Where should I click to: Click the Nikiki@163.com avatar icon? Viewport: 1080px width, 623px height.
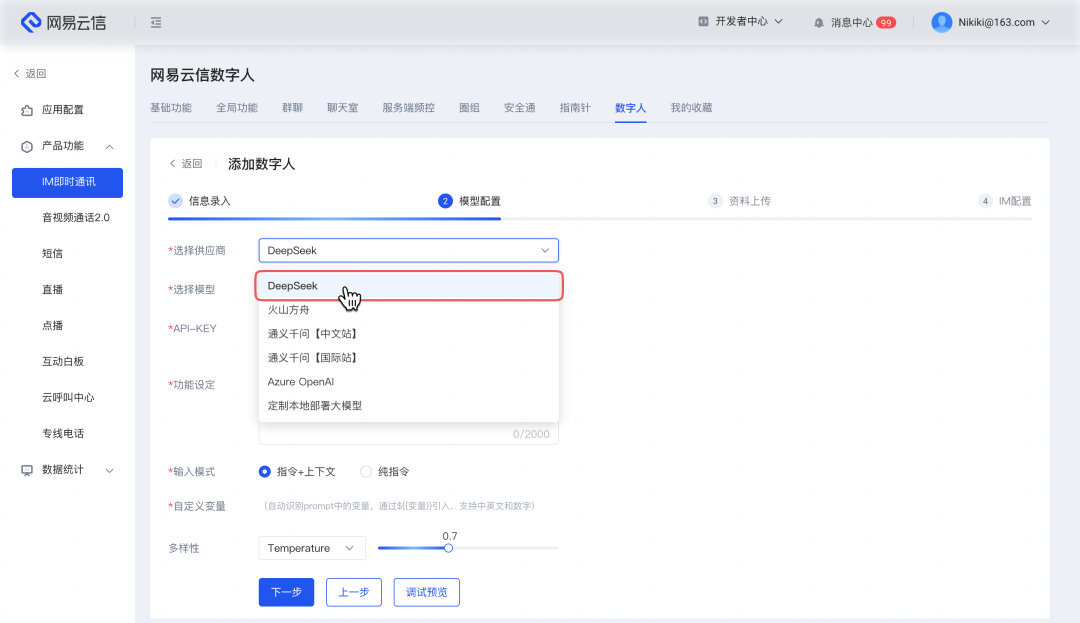click(x=941, y=21)
